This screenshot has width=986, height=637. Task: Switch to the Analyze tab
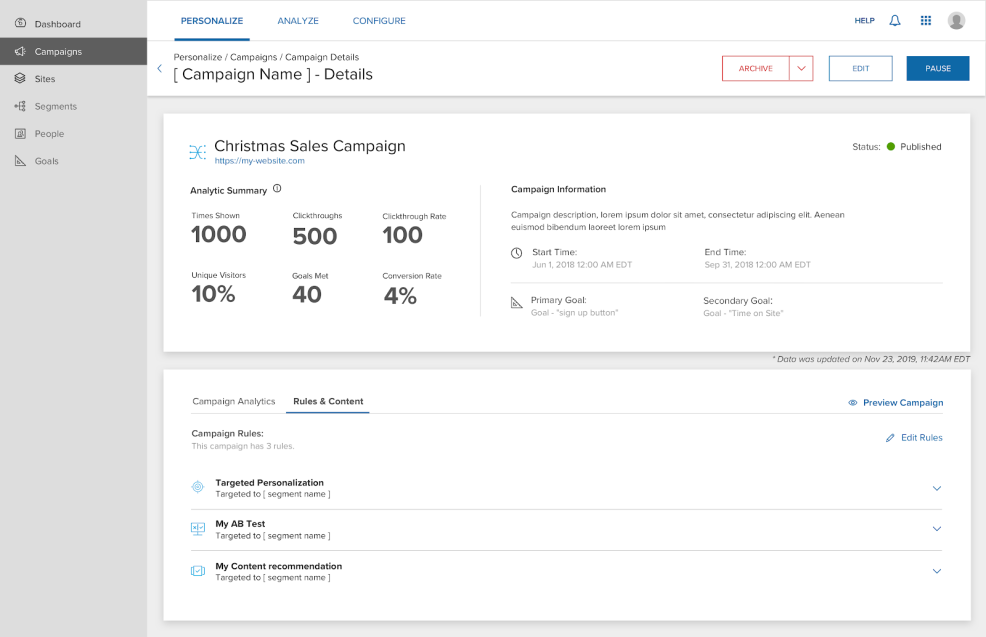tap(298, 20)
